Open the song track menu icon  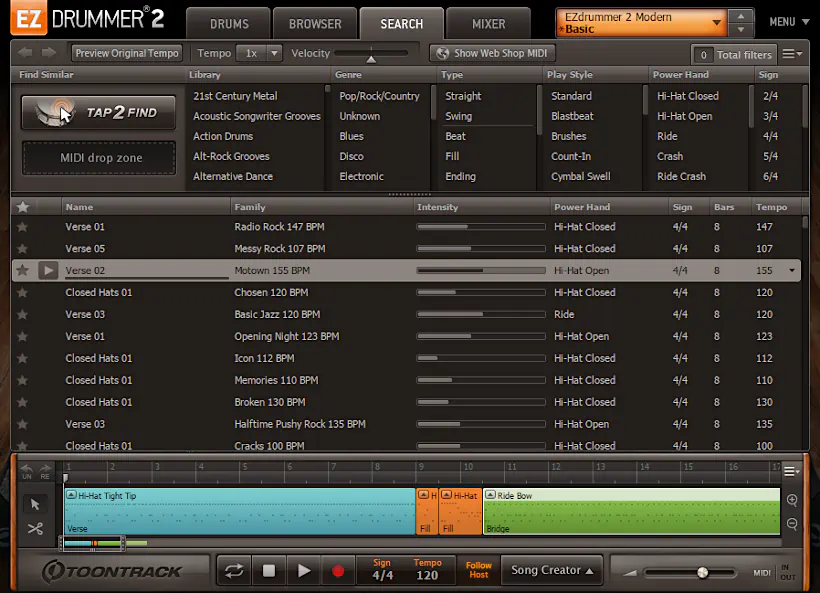point(791,471)
